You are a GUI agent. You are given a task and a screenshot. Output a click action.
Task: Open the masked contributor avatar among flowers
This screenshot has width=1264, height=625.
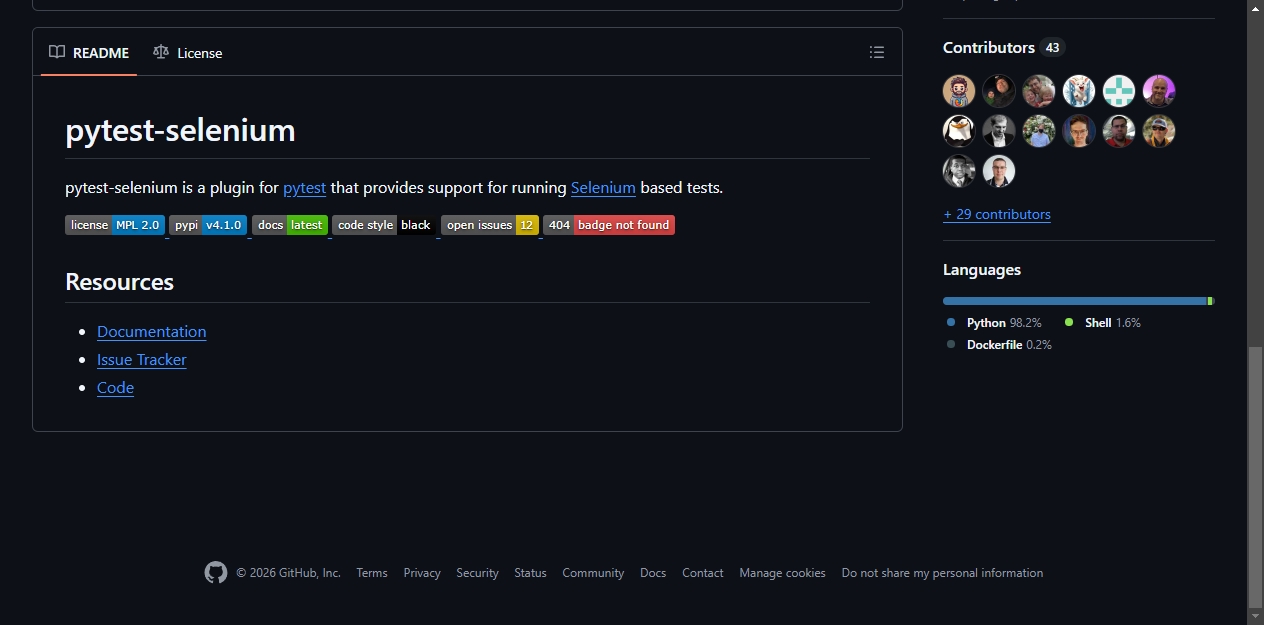coord(1039,131)
